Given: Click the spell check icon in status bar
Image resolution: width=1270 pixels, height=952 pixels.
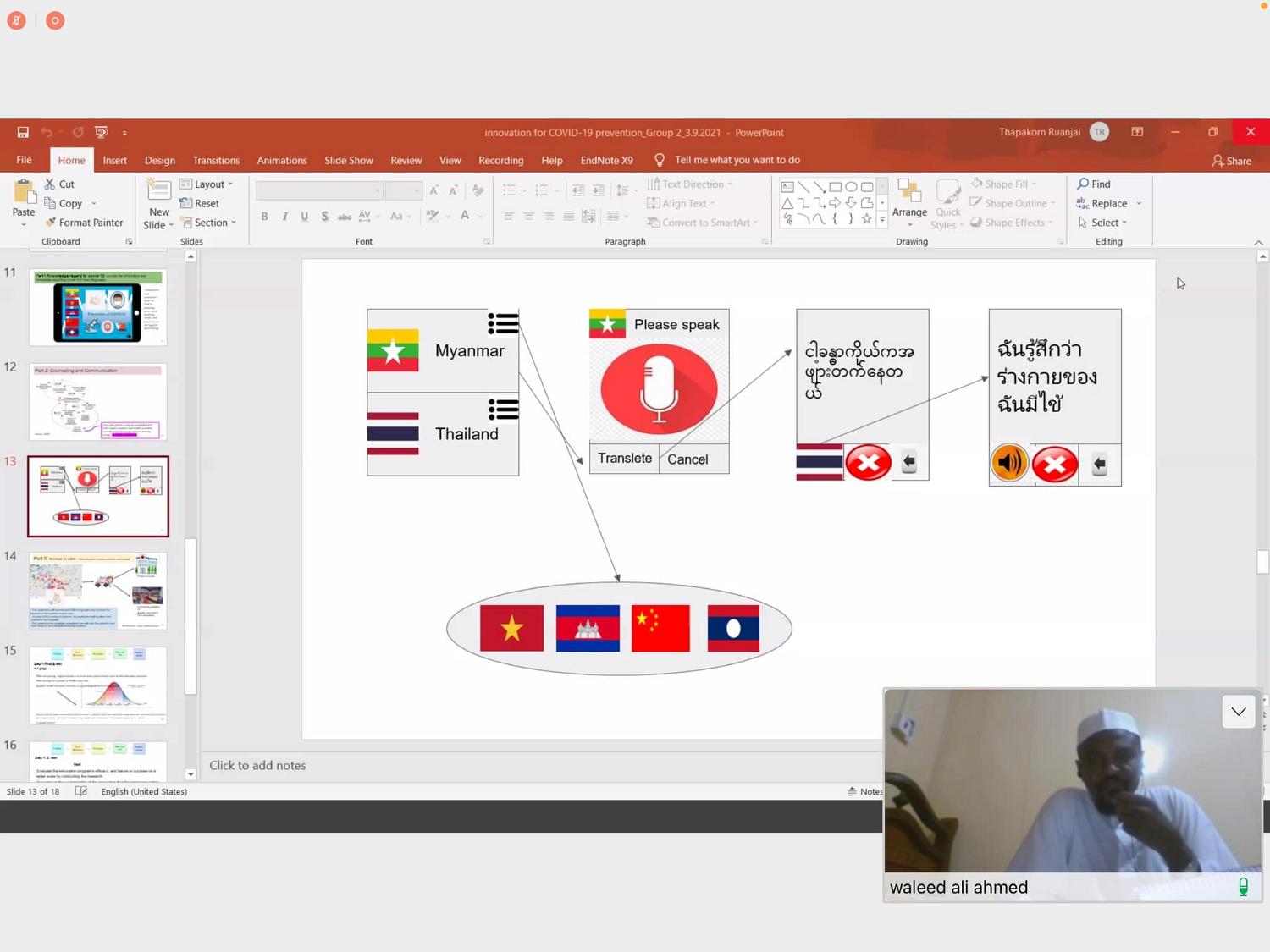Looking at the screenshot, I should [x=81, y=791].
